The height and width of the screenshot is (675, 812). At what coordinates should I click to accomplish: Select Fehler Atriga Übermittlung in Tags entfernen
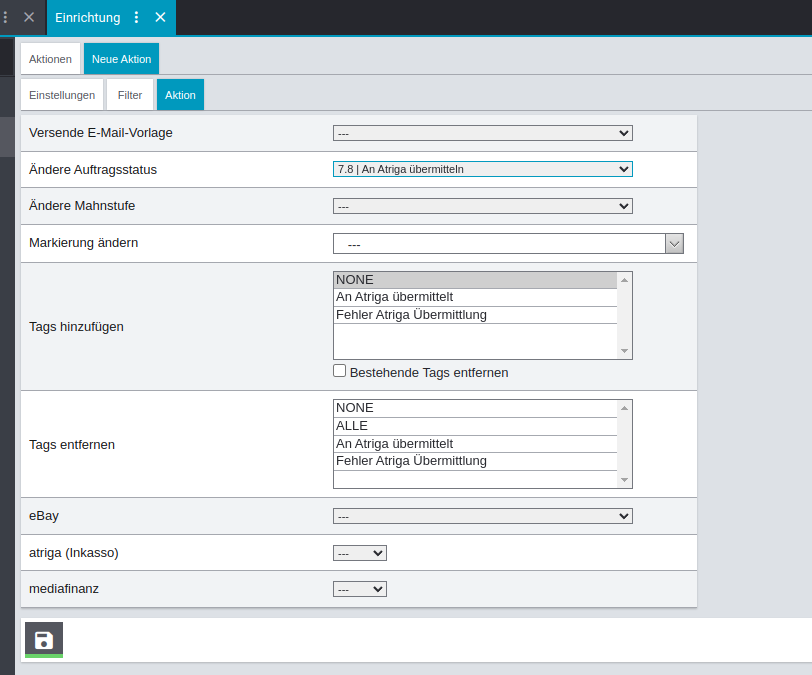coord(475,461)
